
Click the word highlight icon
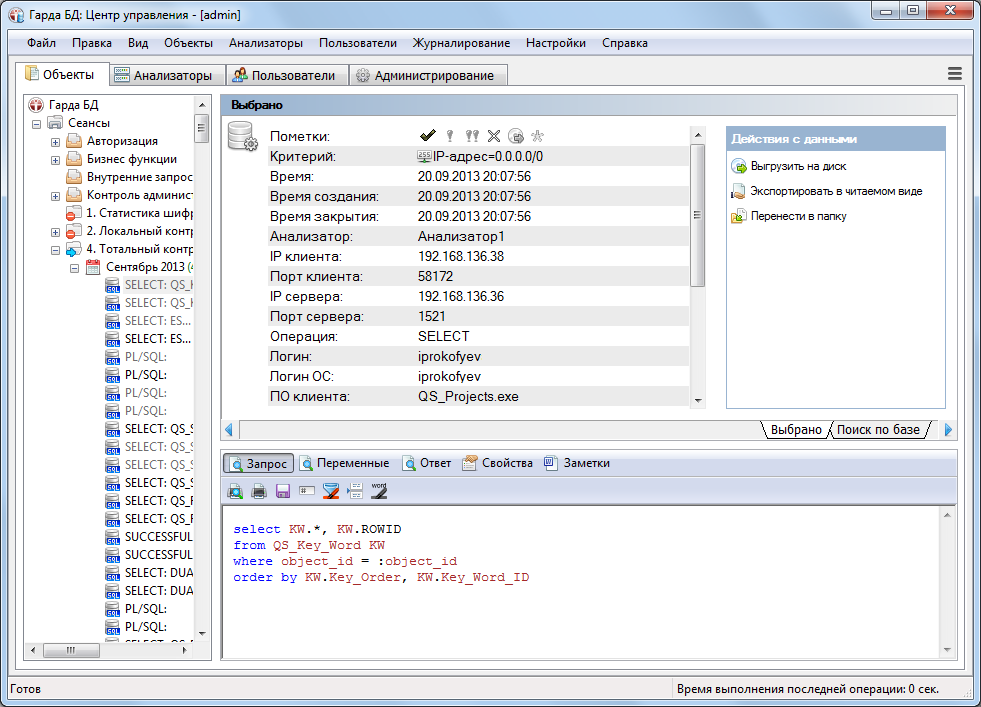[379, 490]
